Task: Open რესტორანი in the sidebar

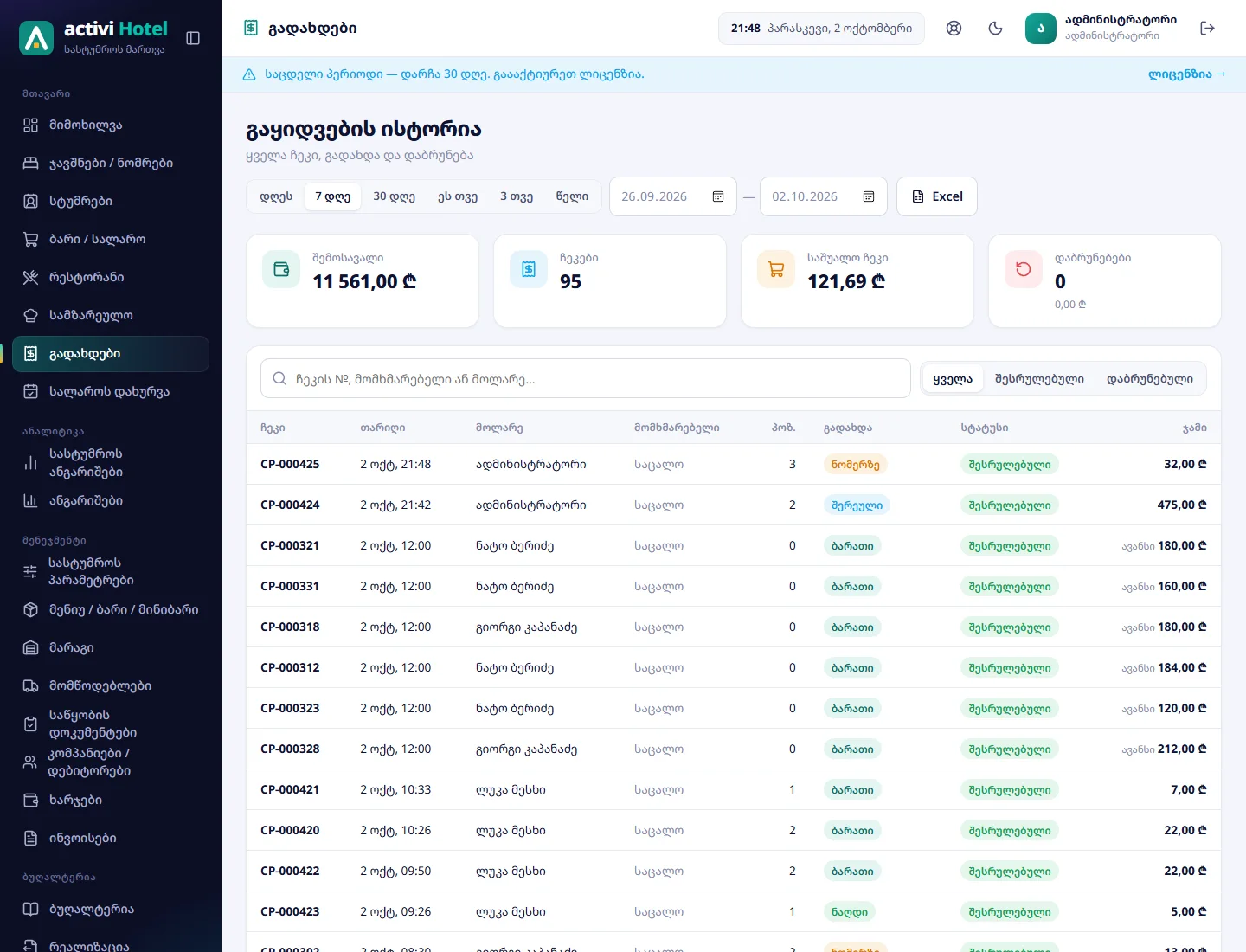Action: click(x=111, y=277)
